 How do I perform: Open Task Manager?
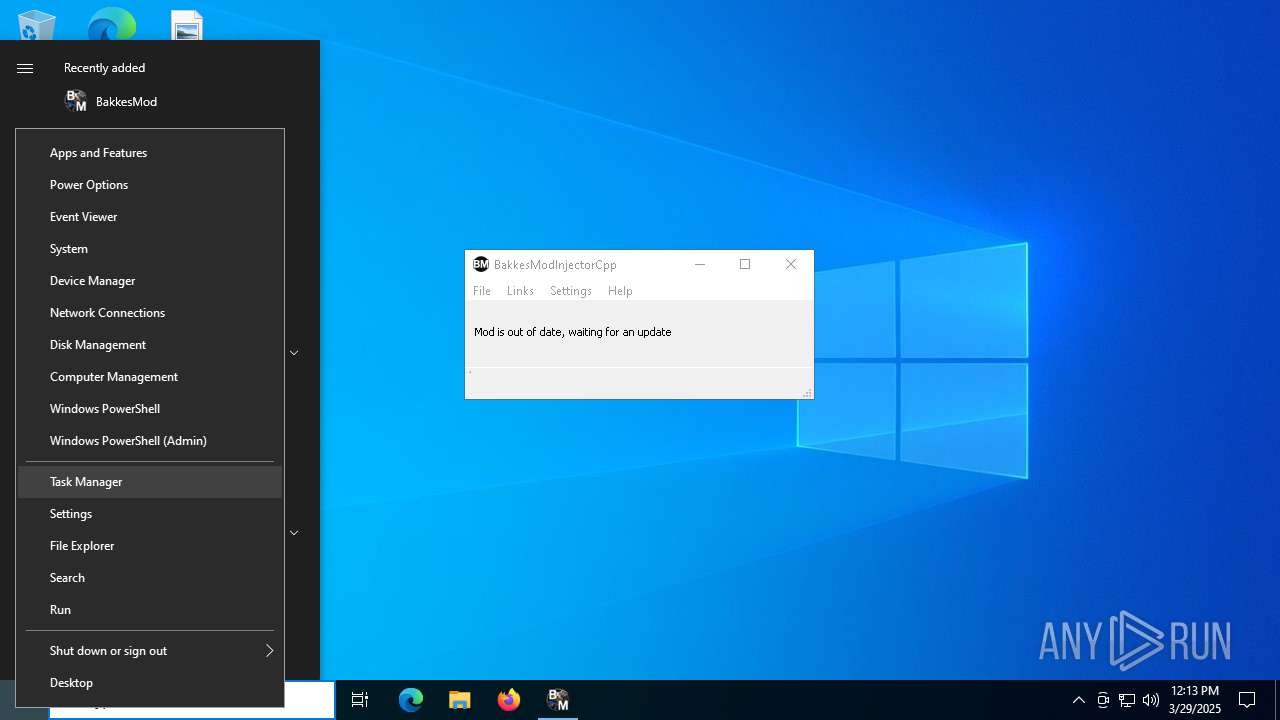tap(150, 482)
